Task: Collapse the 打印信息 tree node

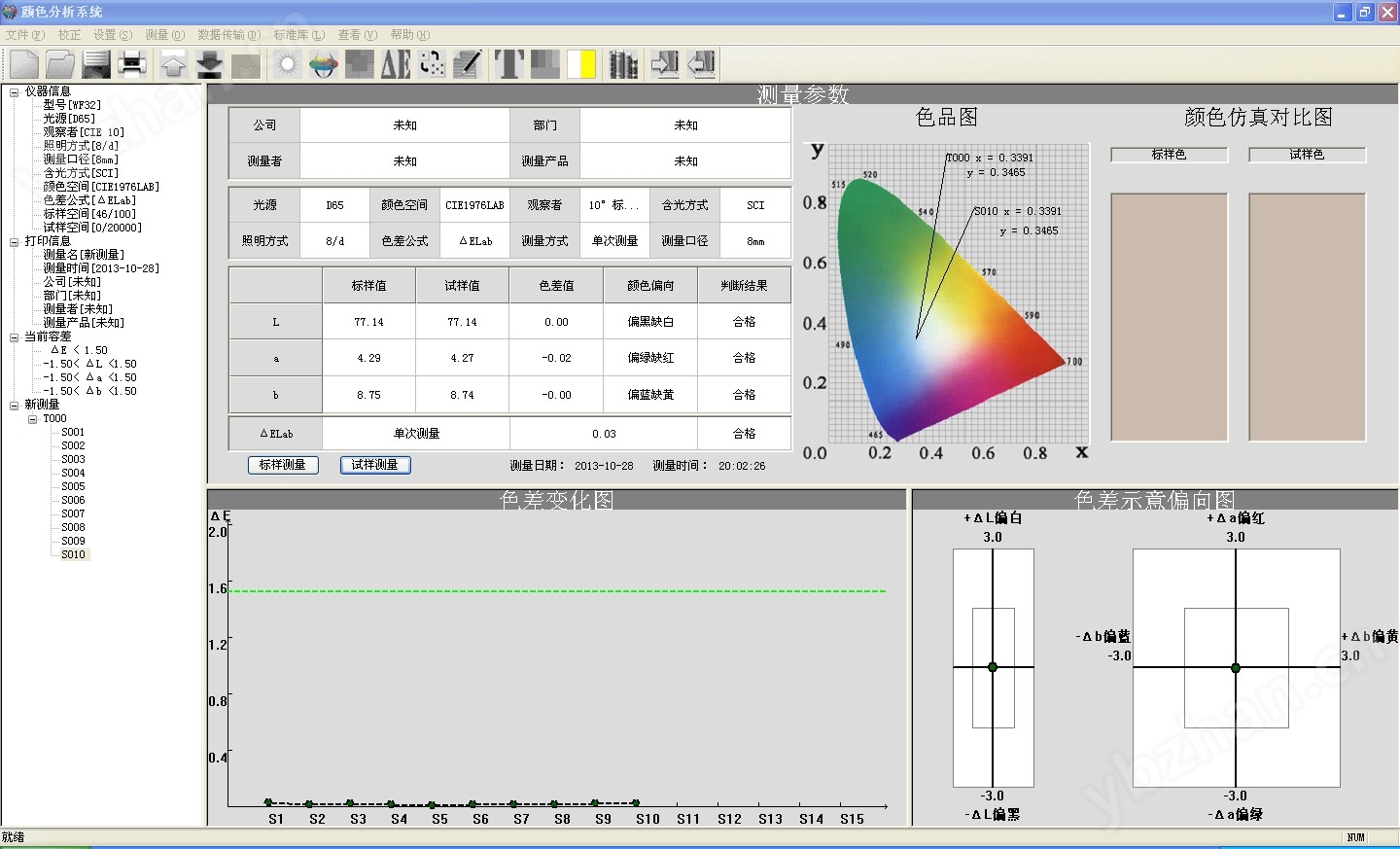Action: coord(15,241)
